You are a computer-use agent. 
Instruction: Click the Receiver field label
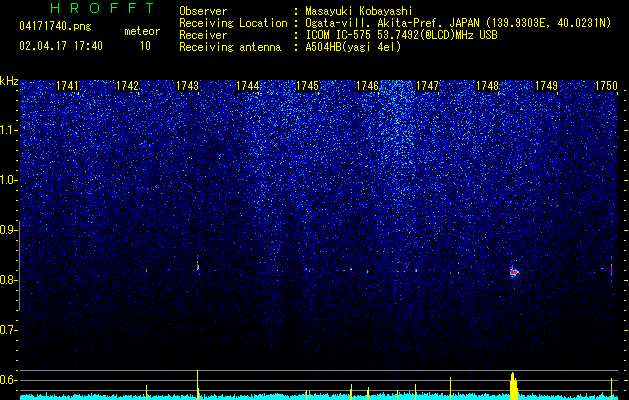(x=203, y=35)
